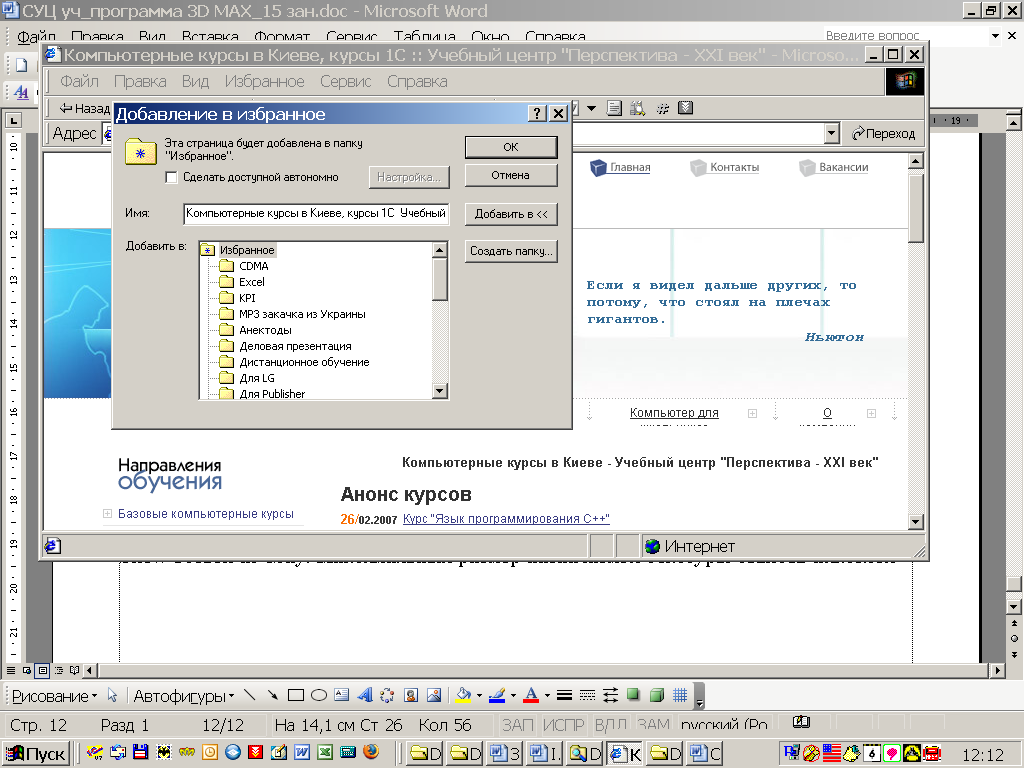The width and height of the screenshot is (1024, 768).
Task: Edit the Имя name field
Action: pos(316,214)
